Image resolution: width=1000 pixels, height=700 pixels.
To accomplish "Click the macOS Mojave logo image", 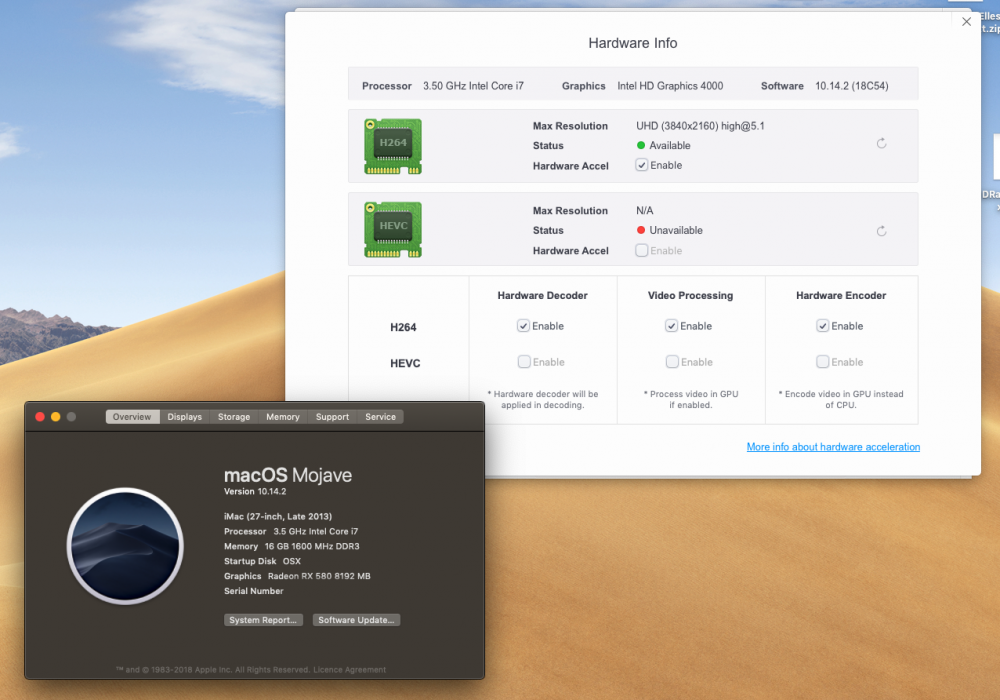I will pyautogui.click(x=125, y=546).
